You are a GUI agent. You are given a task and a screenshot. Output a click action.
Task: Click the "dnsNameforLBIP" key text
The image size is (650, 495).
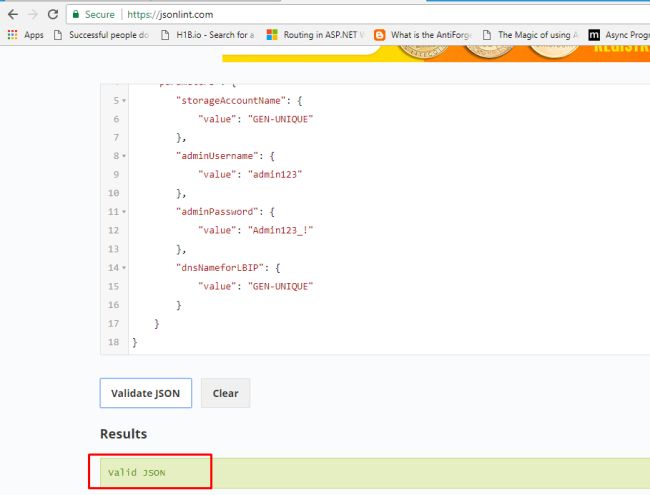[220, 268]
